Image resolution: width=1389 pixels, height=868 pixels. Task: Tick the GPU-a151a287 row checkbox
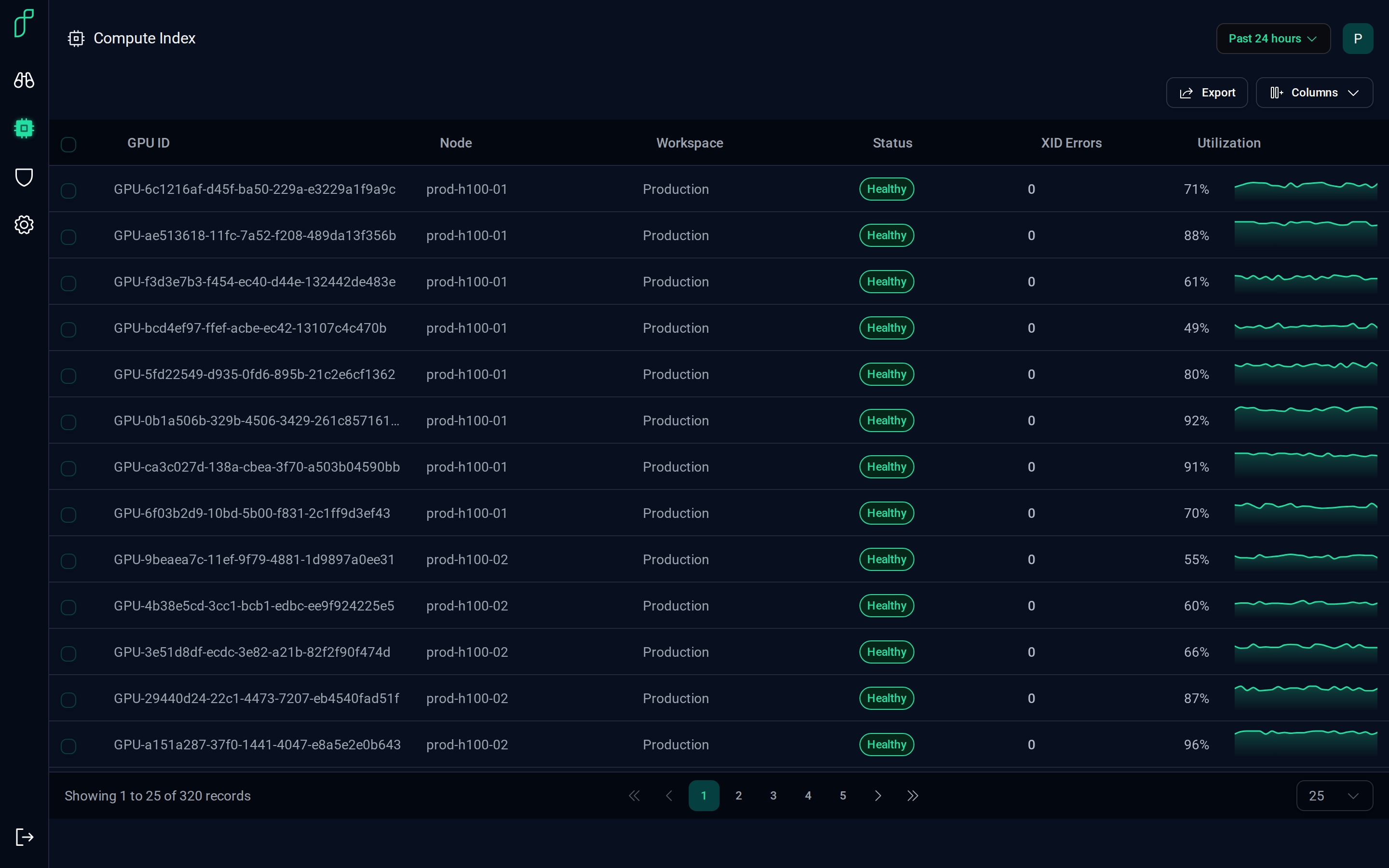(x=68, y=746)
